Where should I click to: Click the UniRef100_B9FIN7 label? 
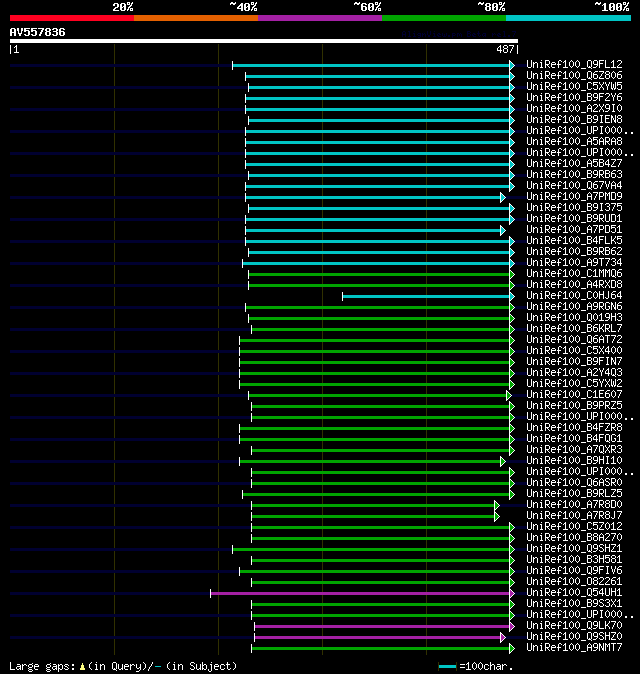pos(574,362)
